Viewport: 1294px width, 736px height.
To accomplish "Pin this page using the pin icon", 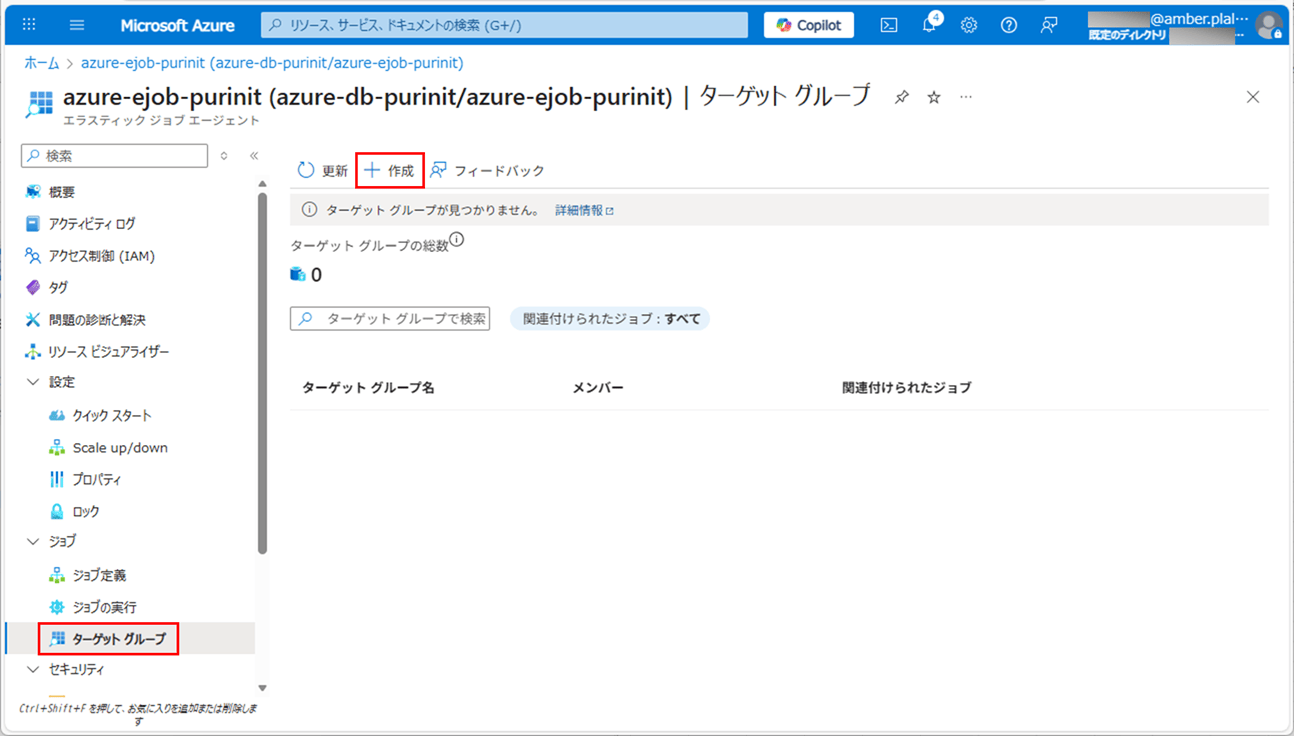I will pyautogui.click(x=901, y=97).
